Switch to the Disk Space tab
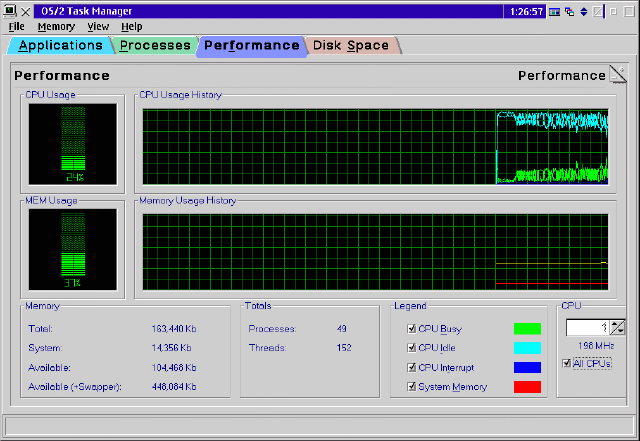The image size is (640, 441). (x=351, y=45)
